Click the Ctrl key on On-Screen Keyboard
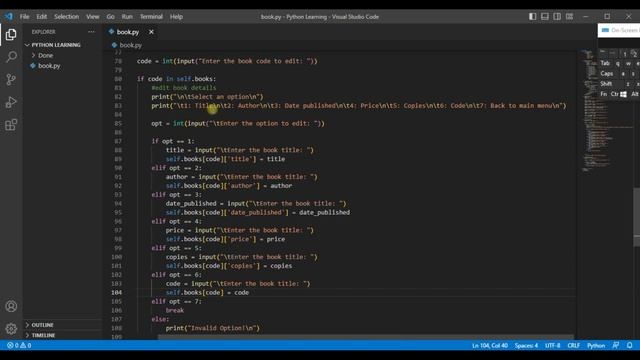Viewport: 640px width, 360px height. coord(614,94)
